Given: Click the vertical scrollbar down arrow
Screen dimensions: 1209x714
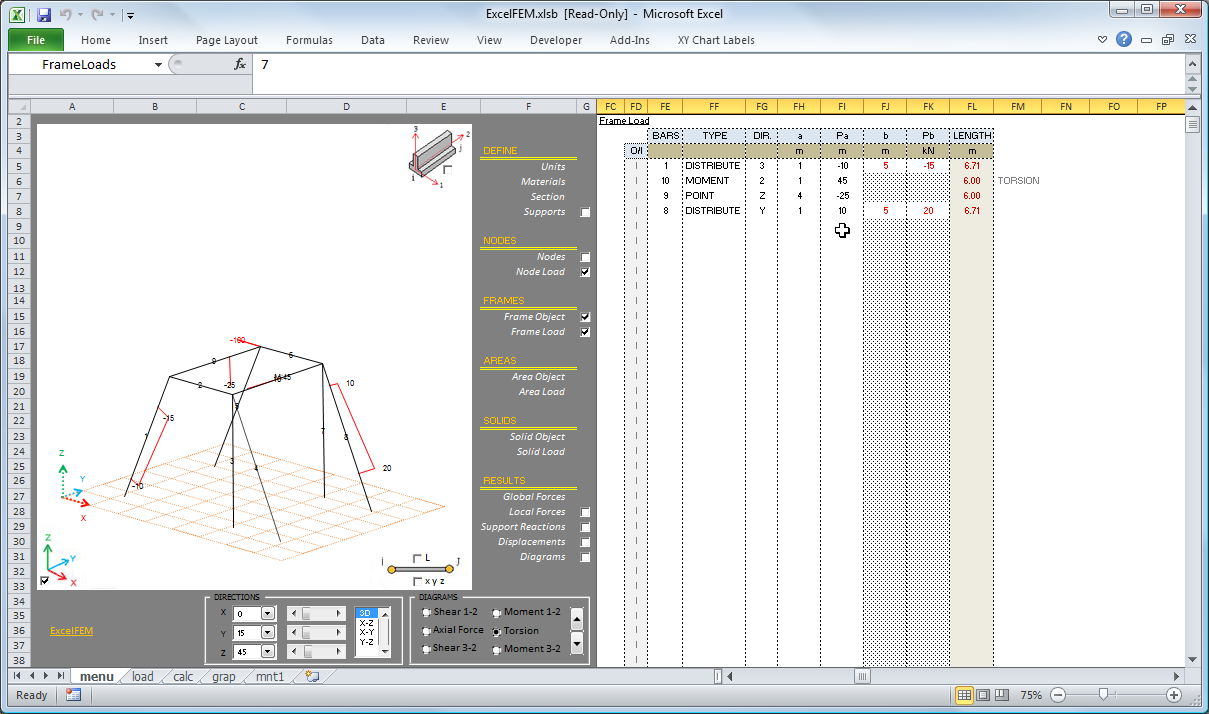Looking at the screenshot, I should [x=1192, y=658].
